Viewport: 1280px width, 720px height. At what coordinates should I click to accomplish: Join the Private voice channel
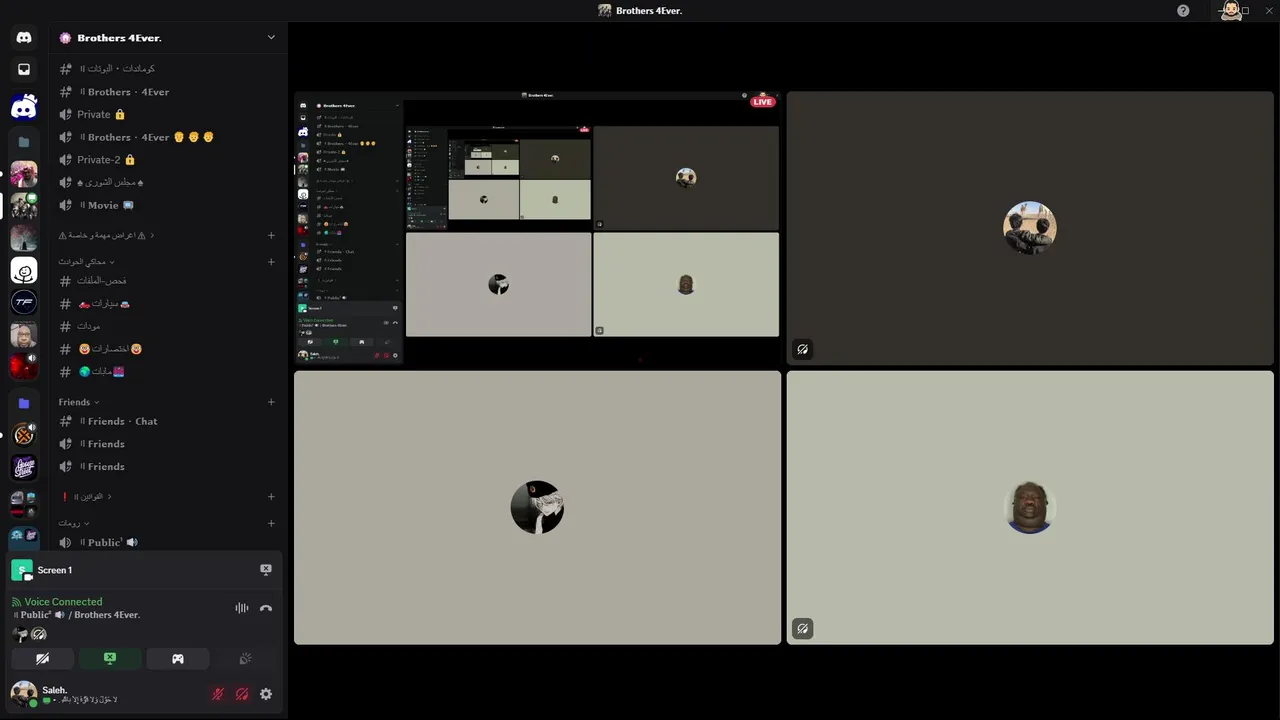[167, 114]
